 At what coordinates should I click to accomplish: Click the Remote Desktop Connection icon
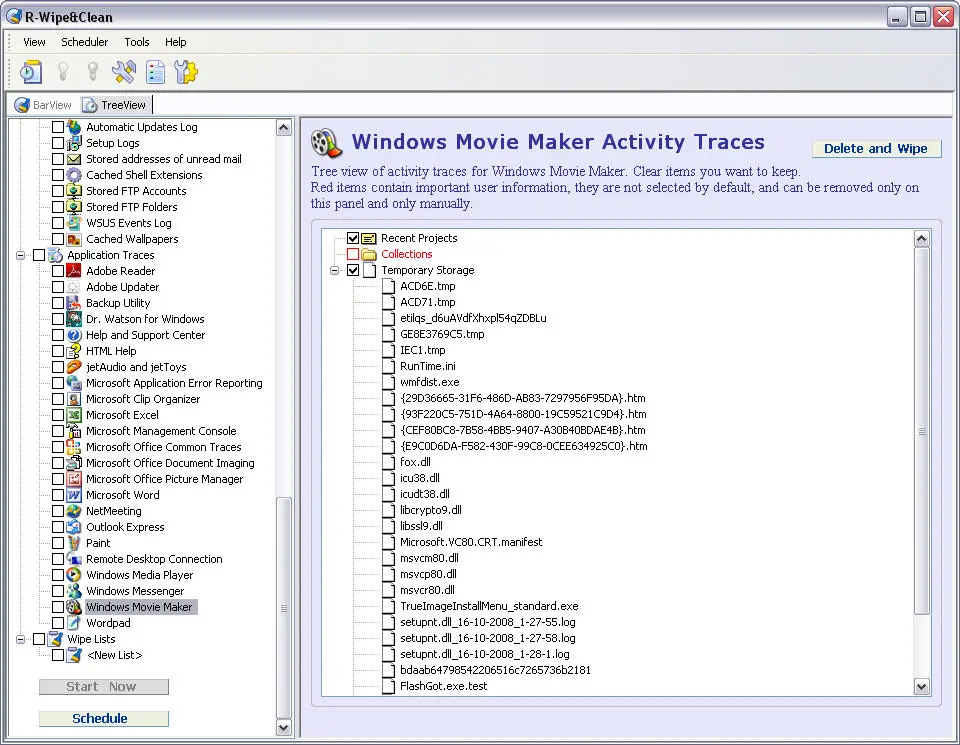[x=74, y=559]
